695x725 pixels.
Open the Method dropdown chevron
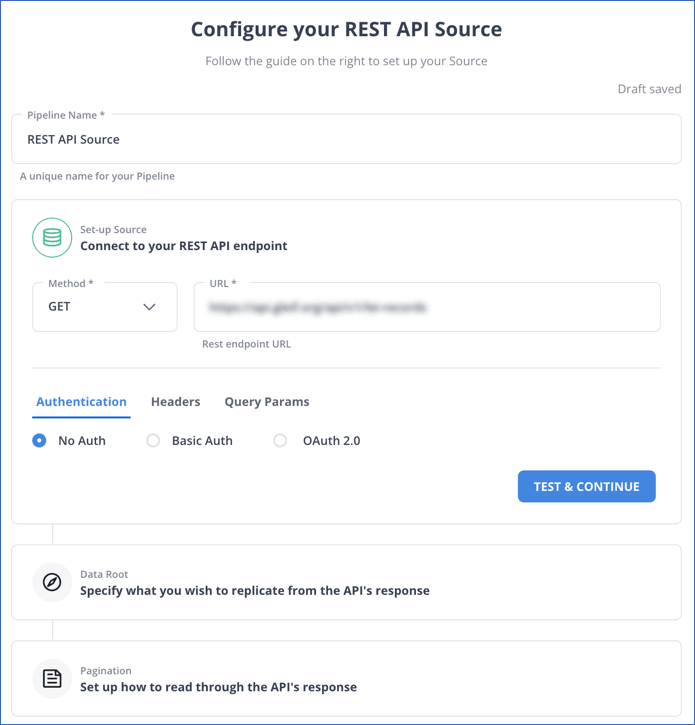(x=149, y=307)
